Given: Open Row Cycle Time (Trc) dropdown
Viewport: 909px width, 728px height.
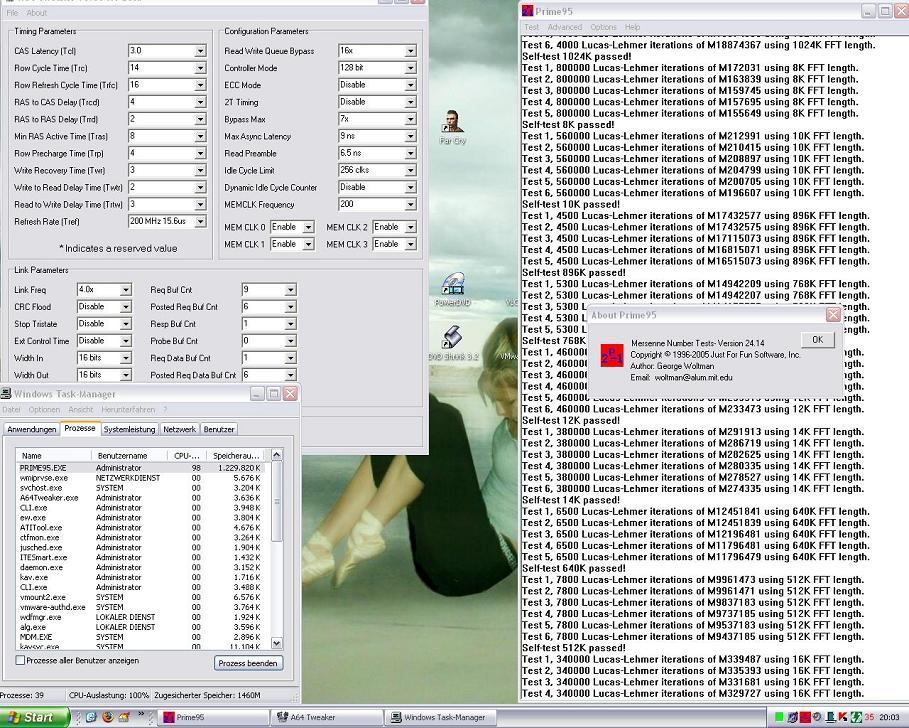Looking at the screenshot, I should pyautogui.click(x=200, y=68).
